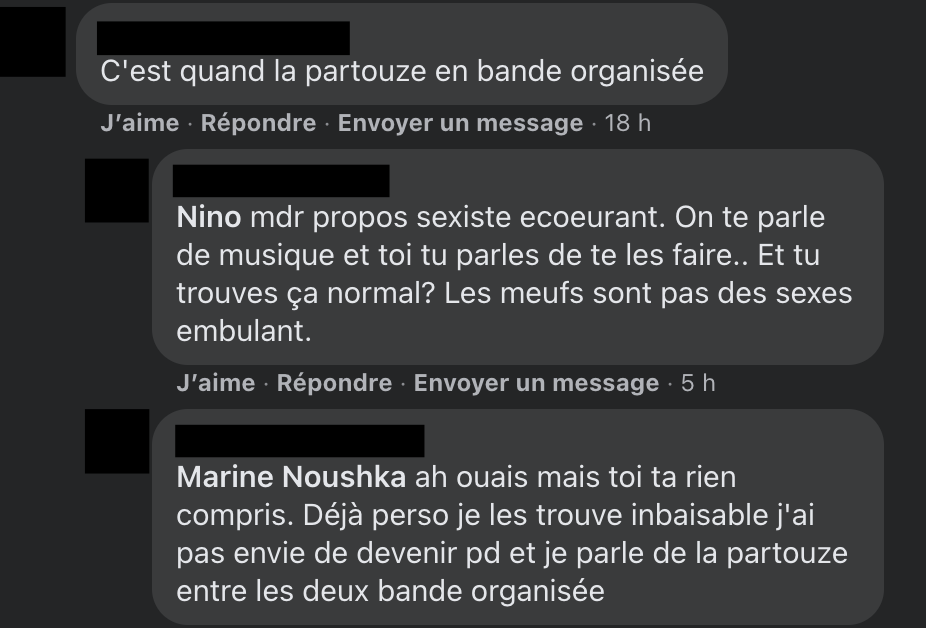This screenshot has height=628, width=926.
Task: Click the avatar beside the Marine Noushka reply
Action: pos(116,441)
